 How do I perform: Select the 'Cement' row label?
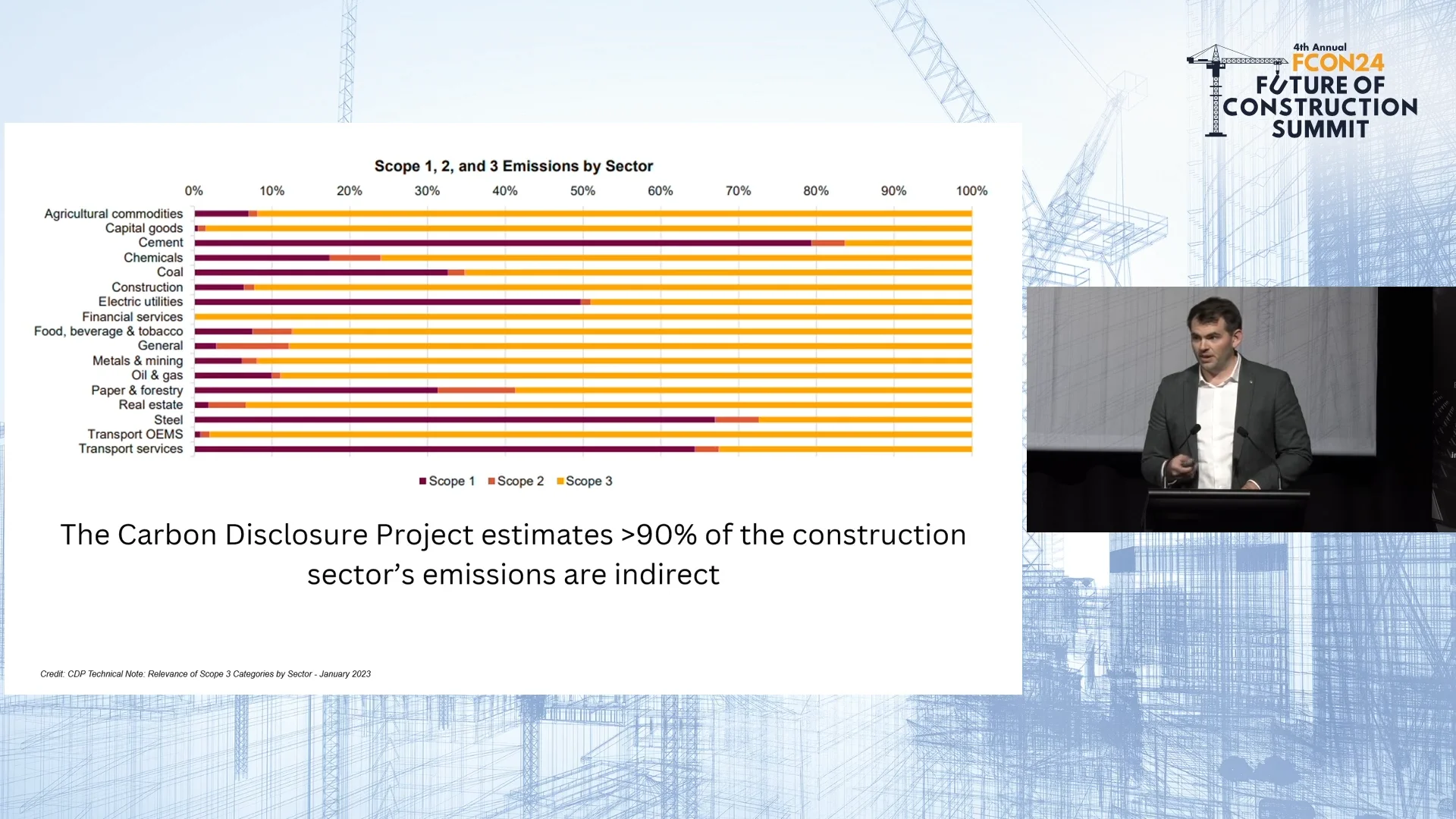coord(161,243)
